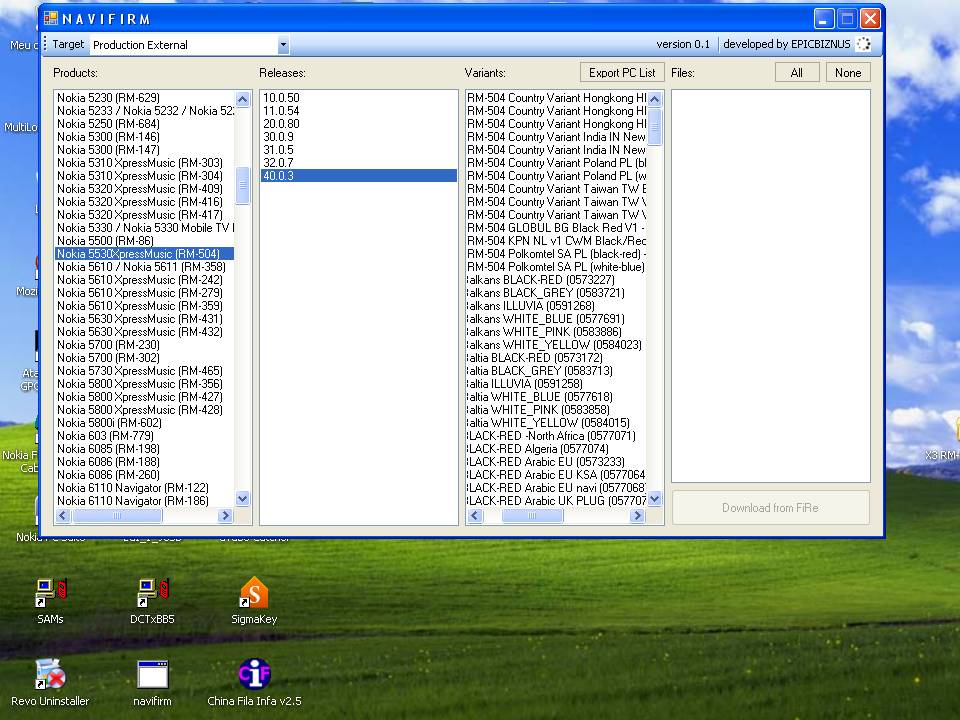Select Nokia 603 (RM-779) product
The height and width of the screenshot is (720, 960).
point(144,436)
